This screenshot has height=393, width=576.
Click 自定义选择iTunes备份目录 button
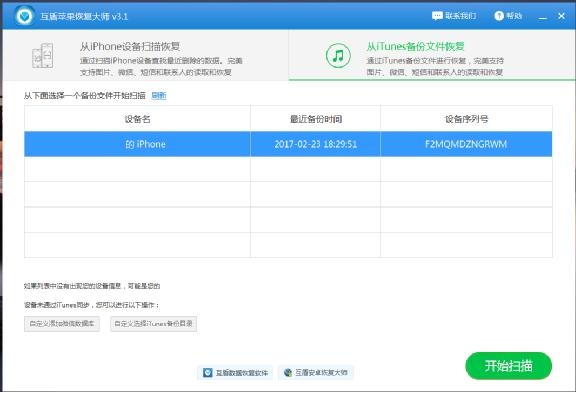coord(154,324)
